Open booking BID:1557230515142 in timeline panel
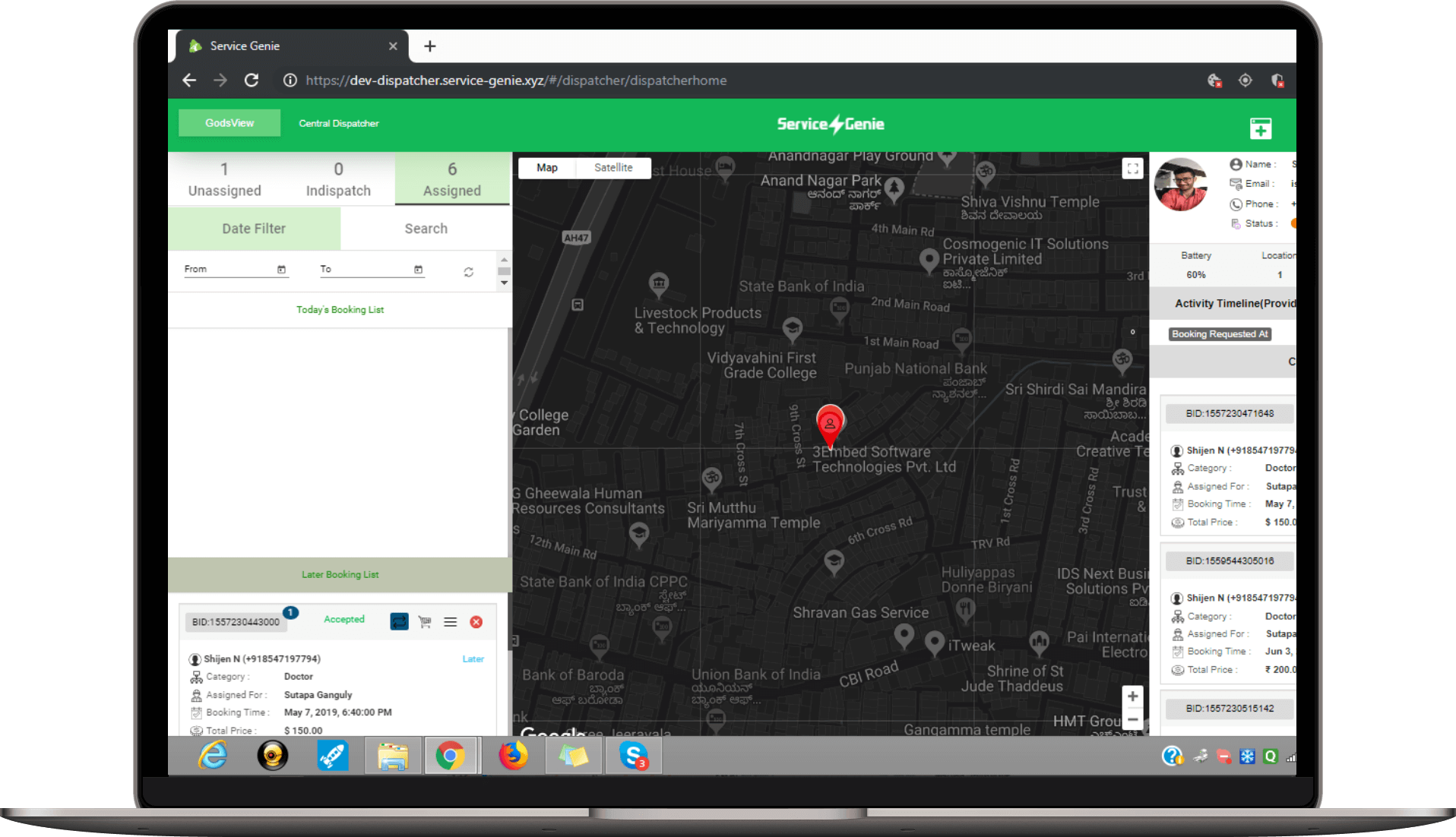Screen dimensions: 1456x837 point(1230,709)
